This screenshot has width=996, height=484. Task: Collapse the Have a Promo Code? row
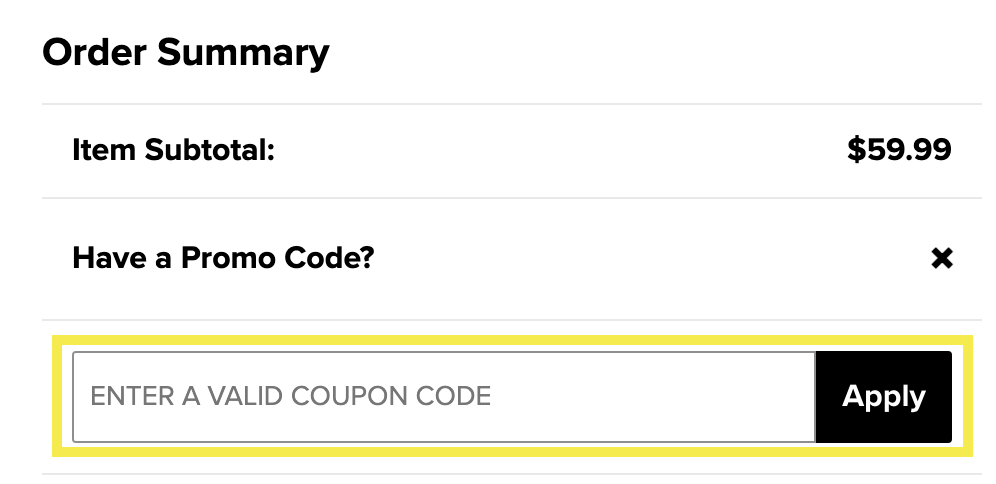(x=941, y=260)
